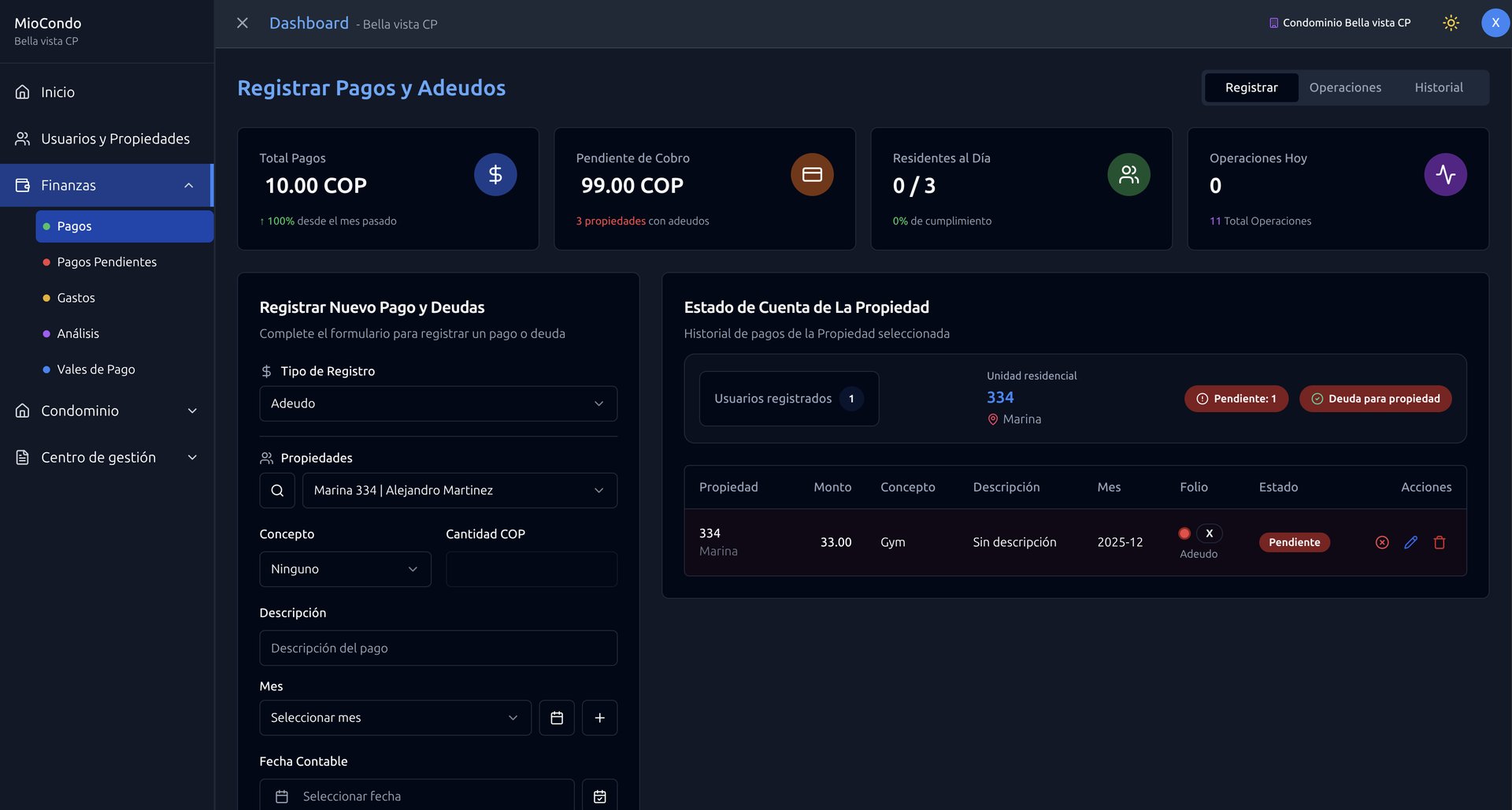
Task: Click the Inicio home icon
Action: 23,92
